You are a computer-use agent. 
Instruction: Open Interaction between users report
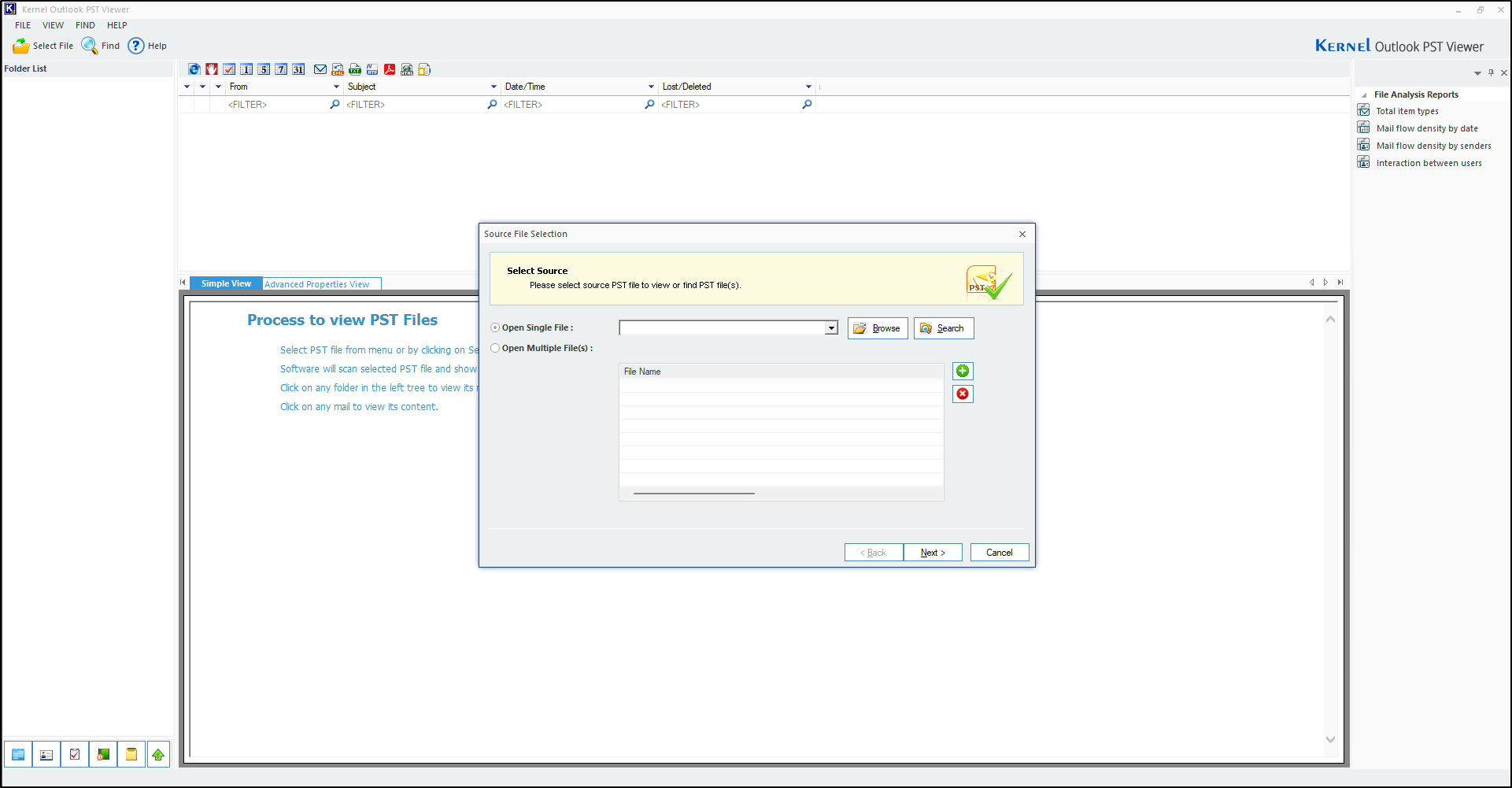point(1429,163)
